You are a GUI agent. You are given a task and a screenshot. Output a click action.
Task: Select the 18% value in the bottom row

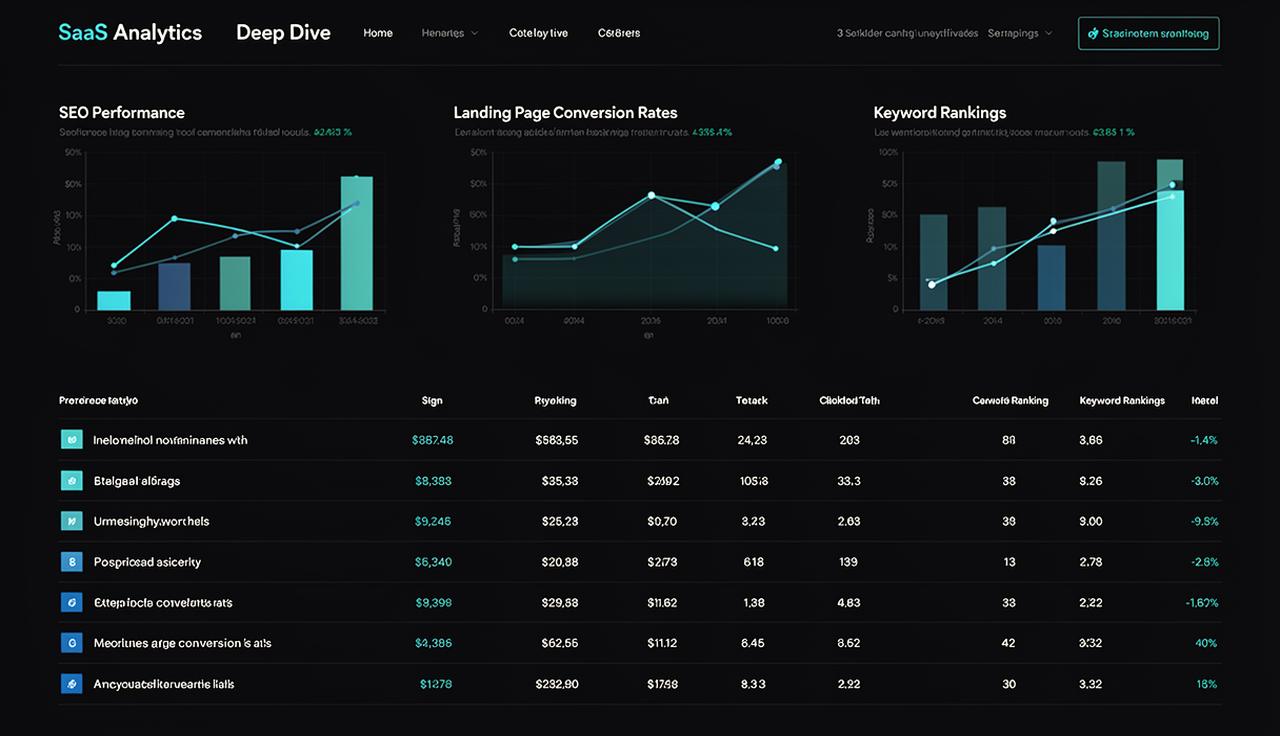tap(1207, 684)
